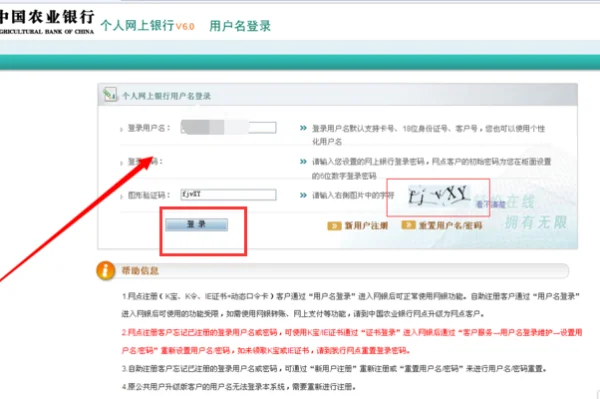600x399 pixels.
Task: Click the double-arrow icon beside username hint
Action: pos(303,128)
